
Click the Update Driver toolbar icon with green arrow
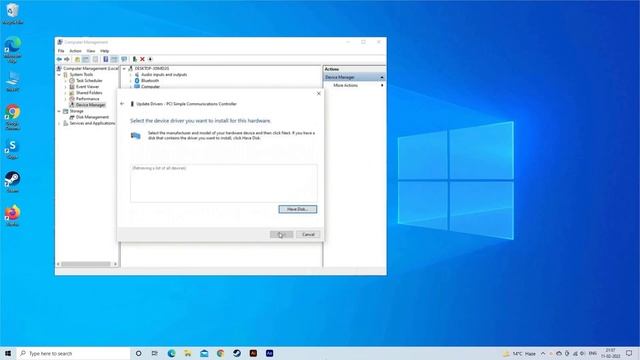coord(134,59)
